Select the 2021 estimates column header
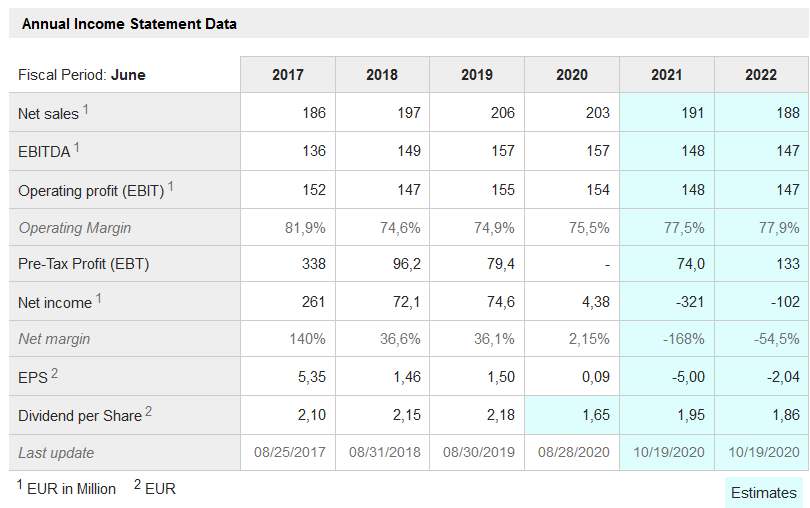 667,75
